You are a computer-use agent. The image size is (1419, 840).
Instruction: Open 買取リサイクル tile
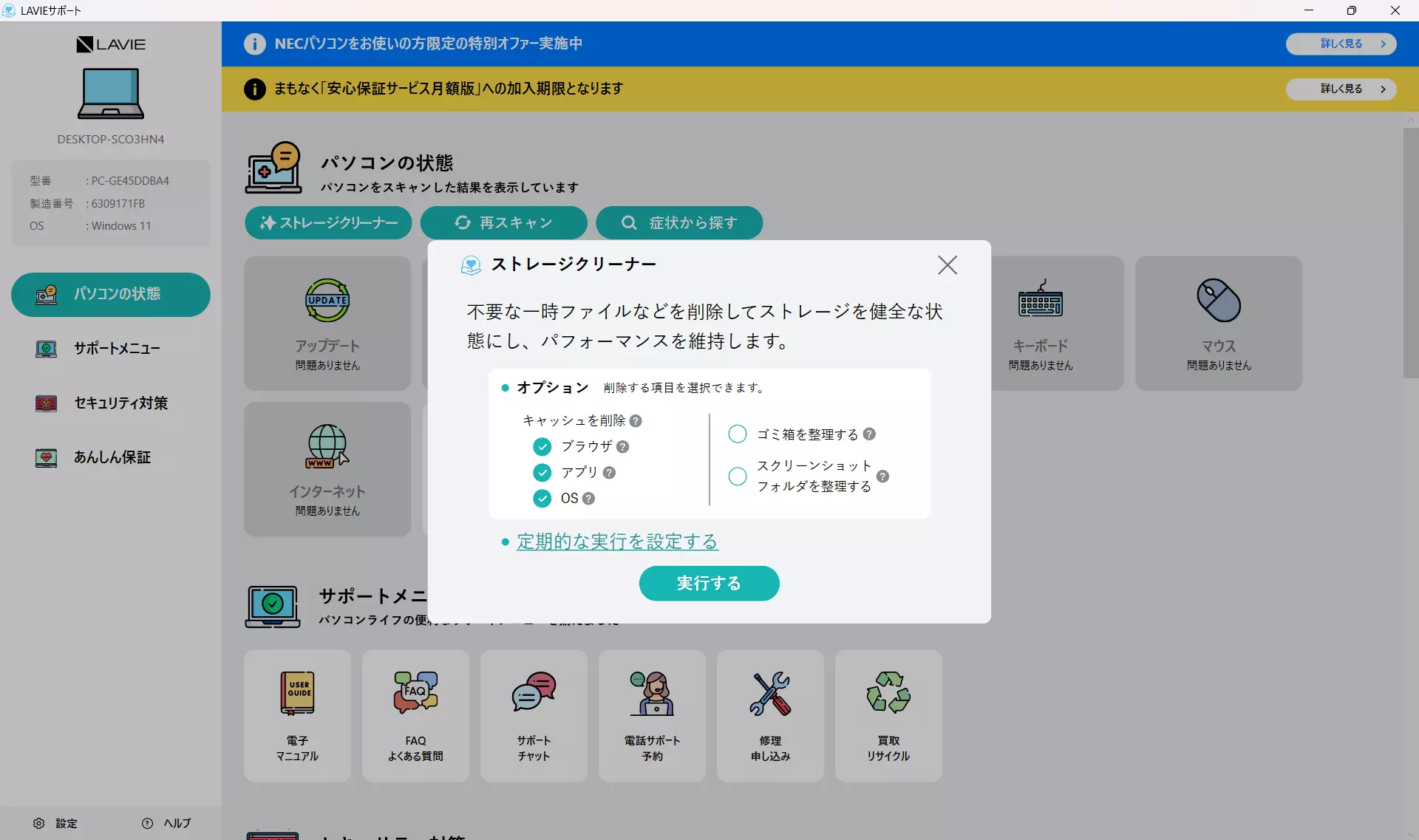888,716
